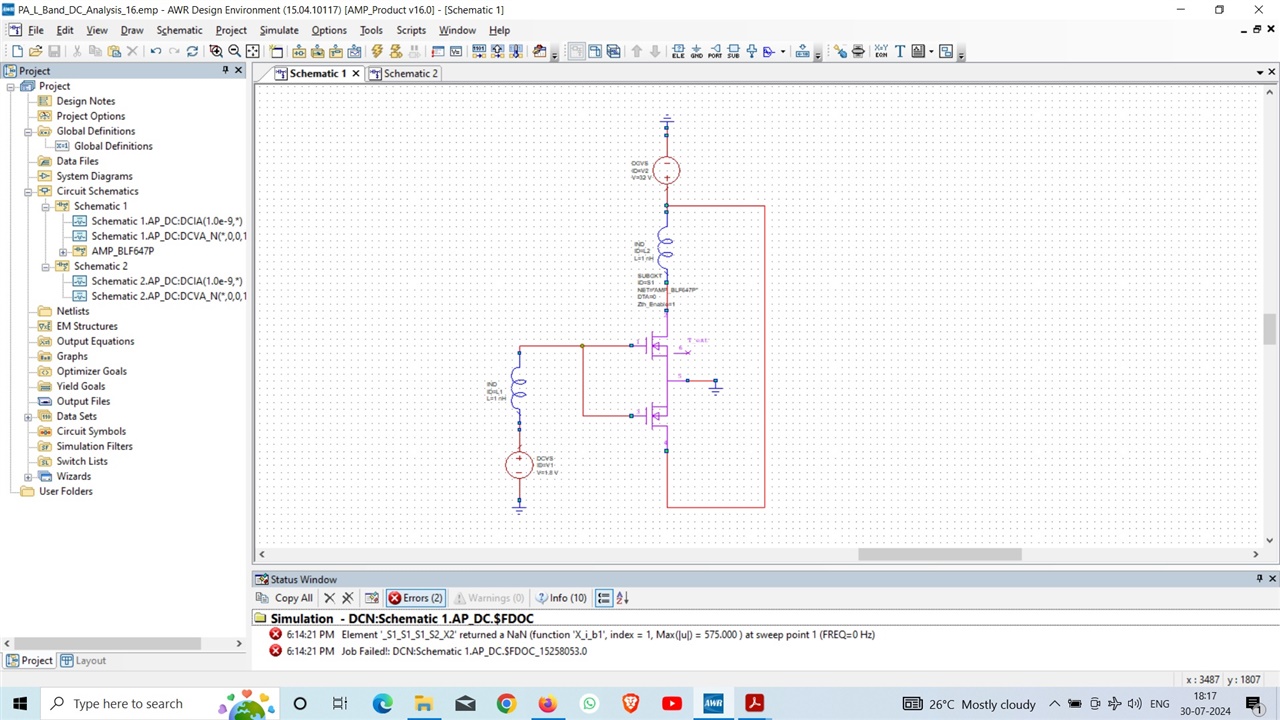Collapse the root Project node
This screenshot has height=720, width=1280.
11,86
